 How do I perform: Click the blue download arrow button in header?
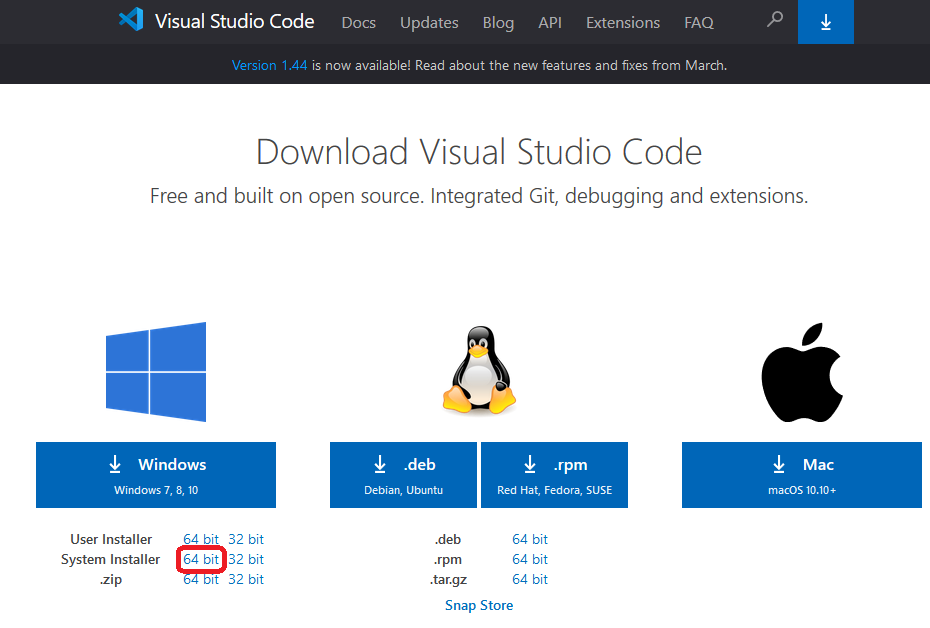point(826,22)
